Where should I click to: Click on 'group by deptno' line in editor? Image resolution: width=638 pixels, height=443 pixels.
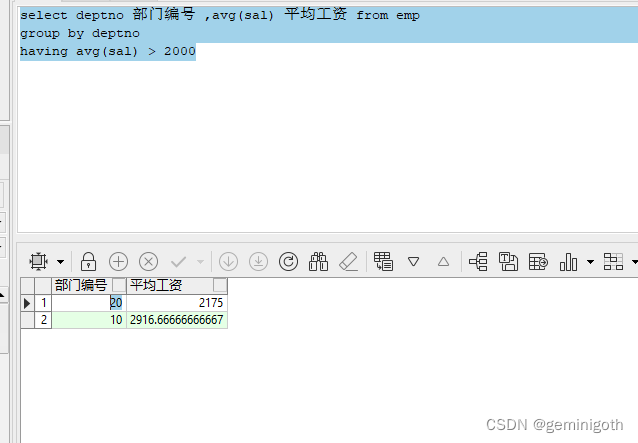click(80, 33)
